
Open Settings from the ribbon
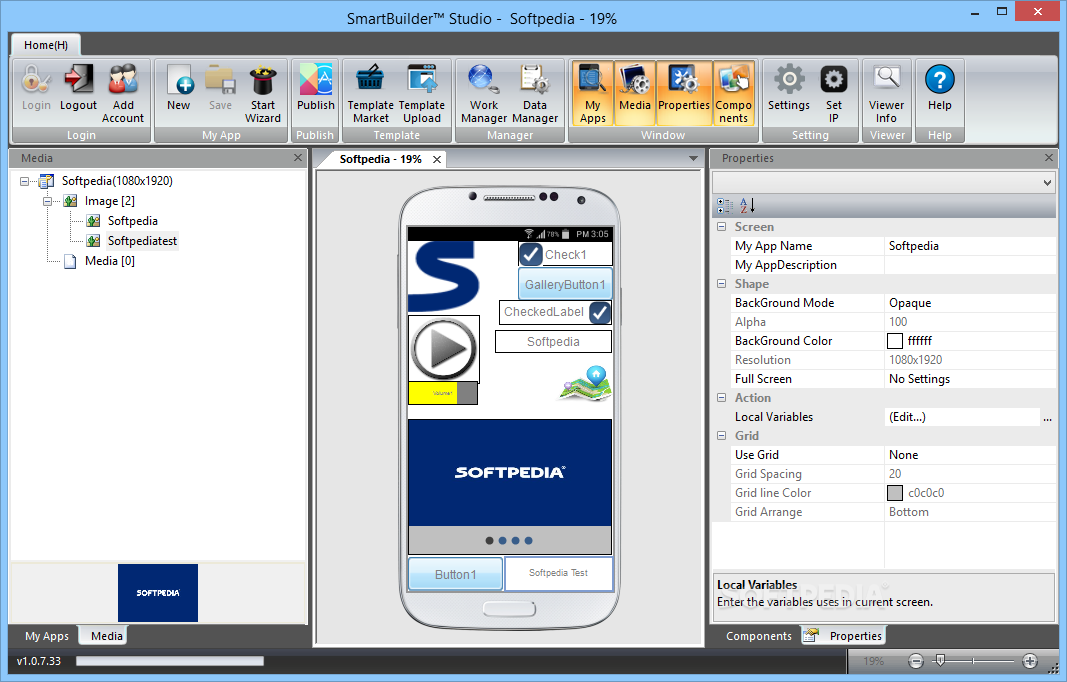(x=789, y=88)
